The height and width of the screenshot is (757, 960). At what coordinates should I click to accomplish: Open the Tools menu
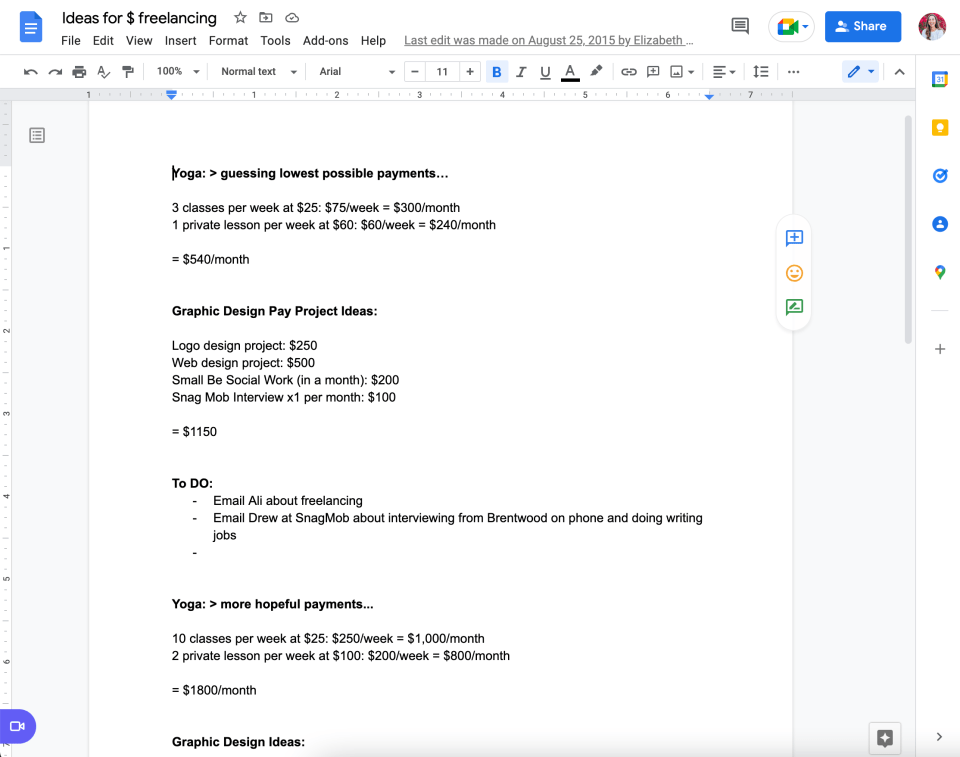[275, 41]
